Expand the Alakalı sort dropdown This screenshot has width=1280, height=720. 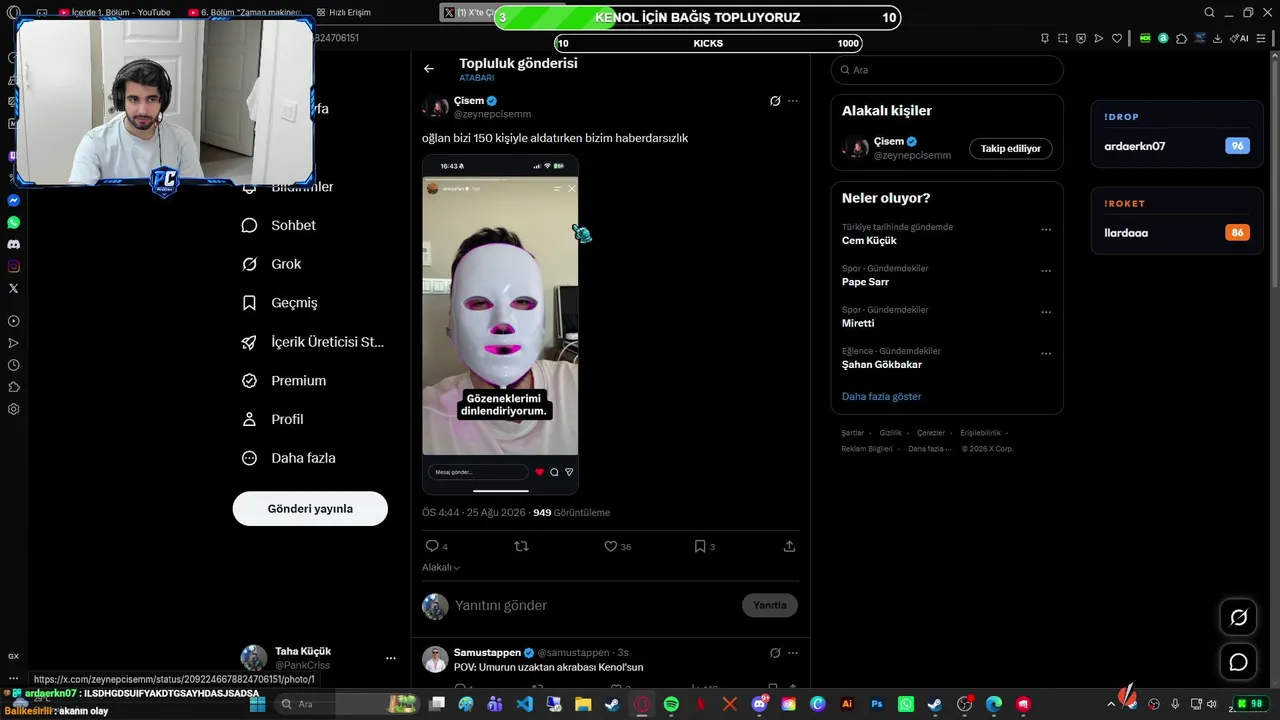441,567
